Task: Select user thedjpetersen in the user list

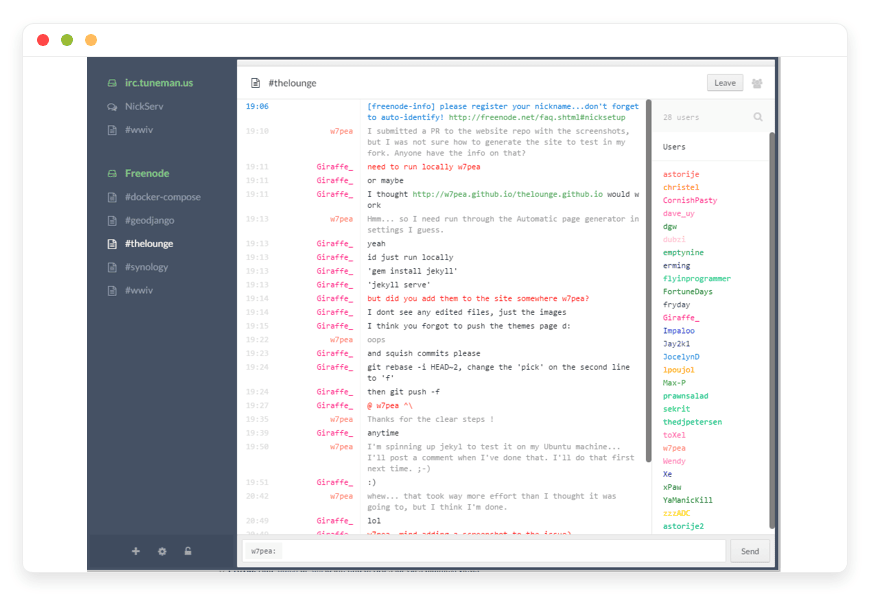Action: pos(692,422)
